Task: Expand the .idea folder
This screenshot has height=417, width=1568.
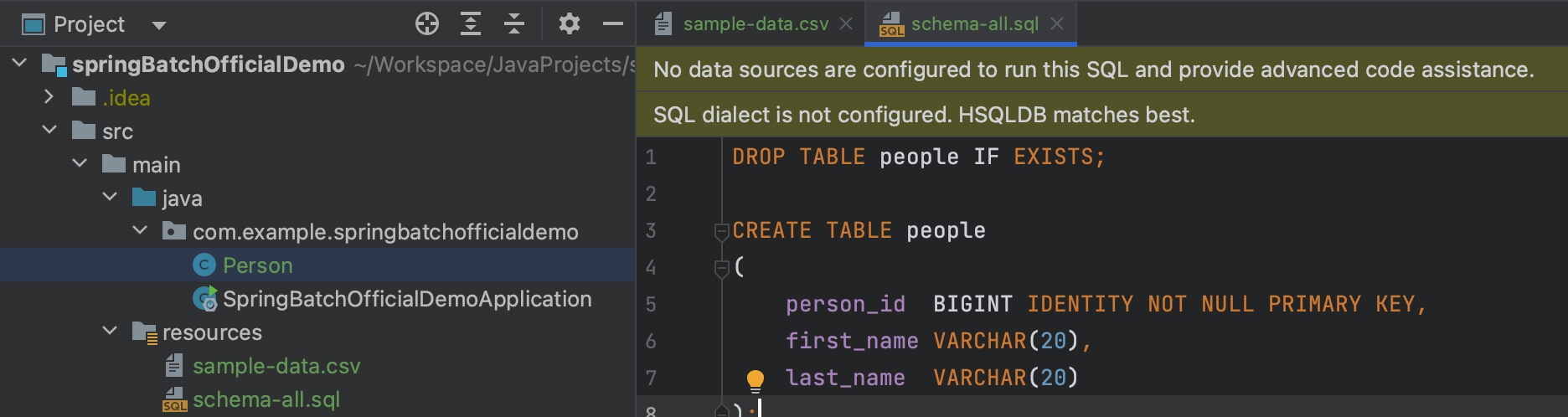Action: coord(49,97)
